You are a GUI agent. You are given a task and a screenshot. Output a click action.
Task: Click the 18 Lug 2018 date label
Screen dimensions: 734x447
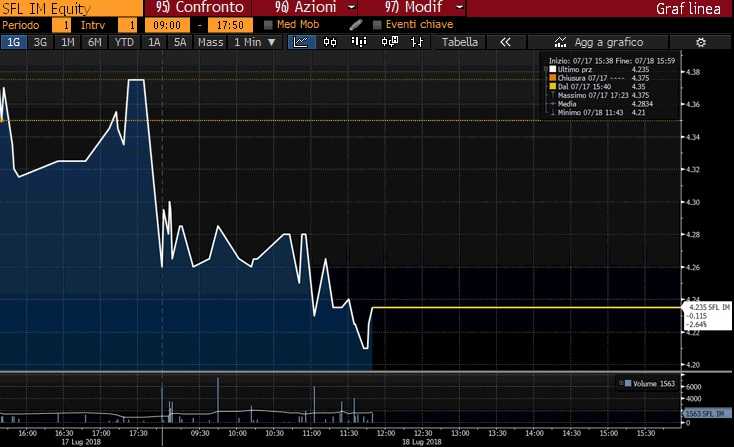tap(421, 442)
